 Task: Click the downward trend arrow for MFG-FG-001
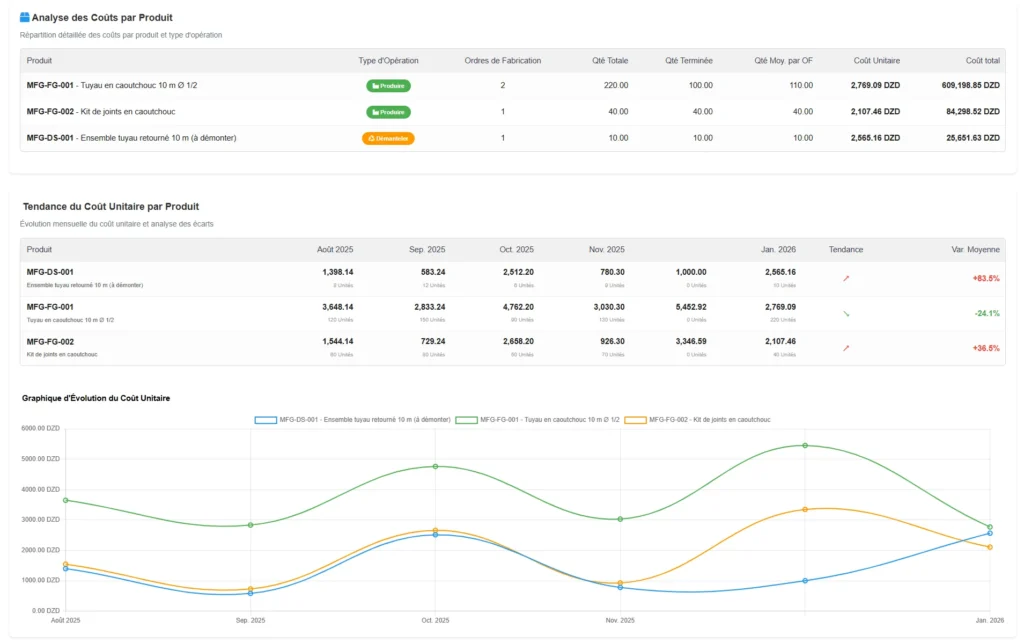tap(846, 313)
